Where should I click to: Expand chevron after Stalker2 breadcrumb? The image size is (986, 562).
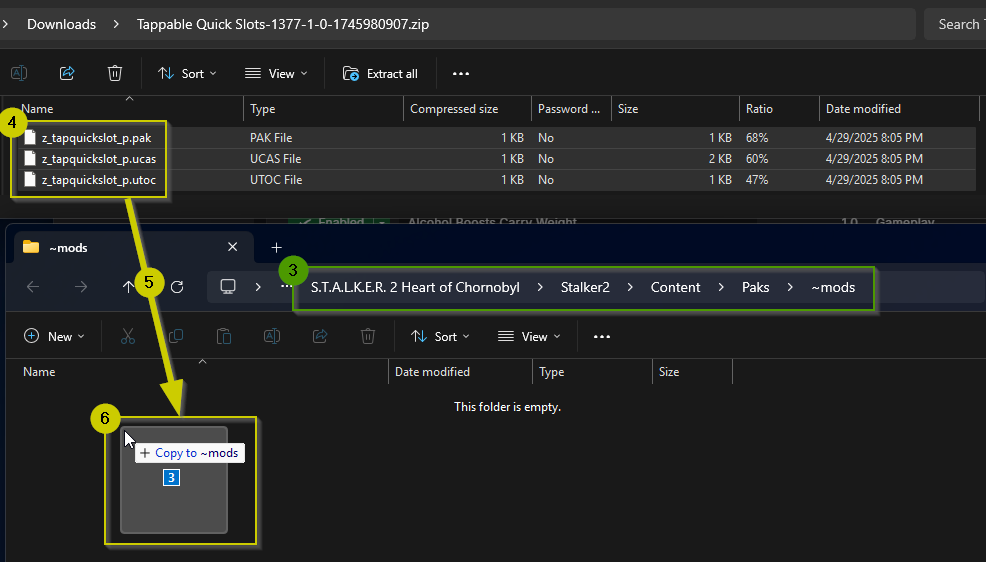pyautogui.click(x=630, y=287)
